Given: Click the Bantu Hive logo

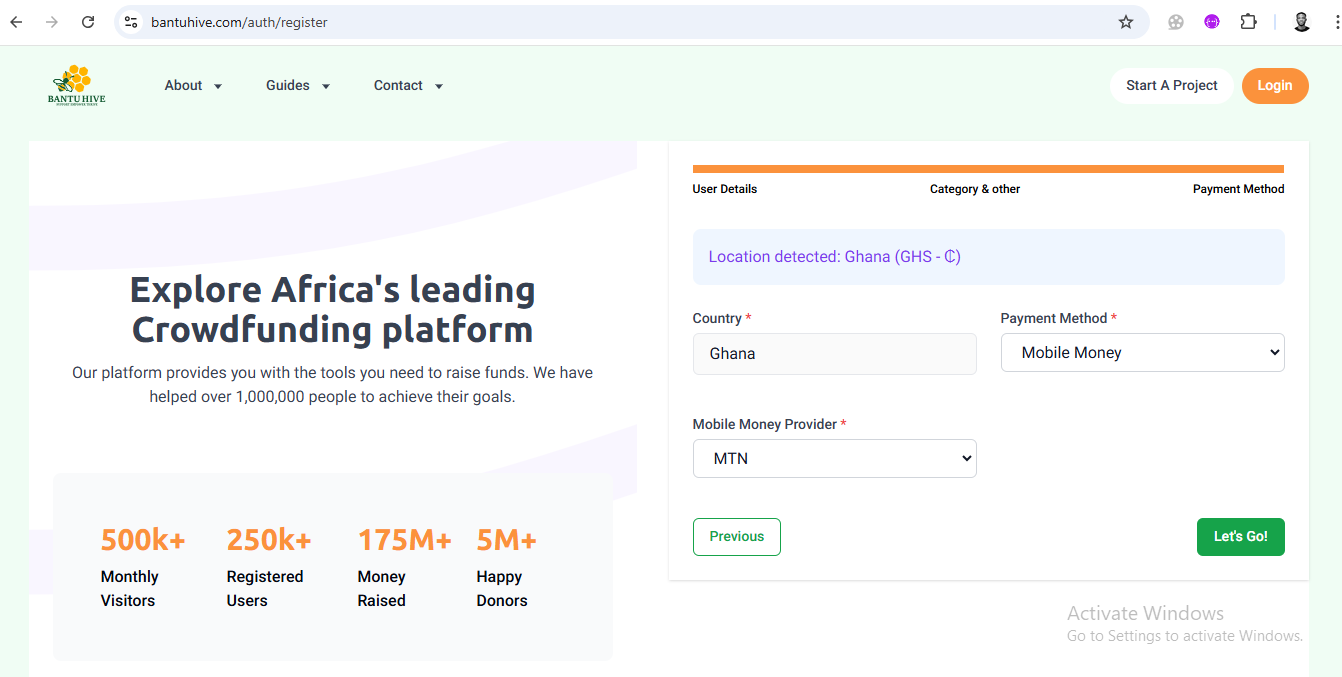Looking at the screenshot, I should point(76,85).
